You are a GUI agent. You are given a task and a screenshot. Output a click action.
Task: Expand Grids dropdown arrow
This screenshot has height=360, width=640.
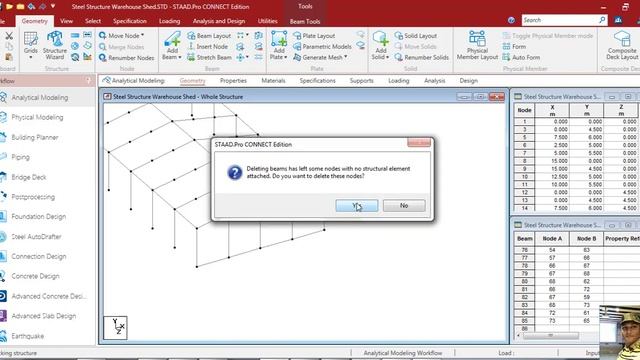[31, 58]
